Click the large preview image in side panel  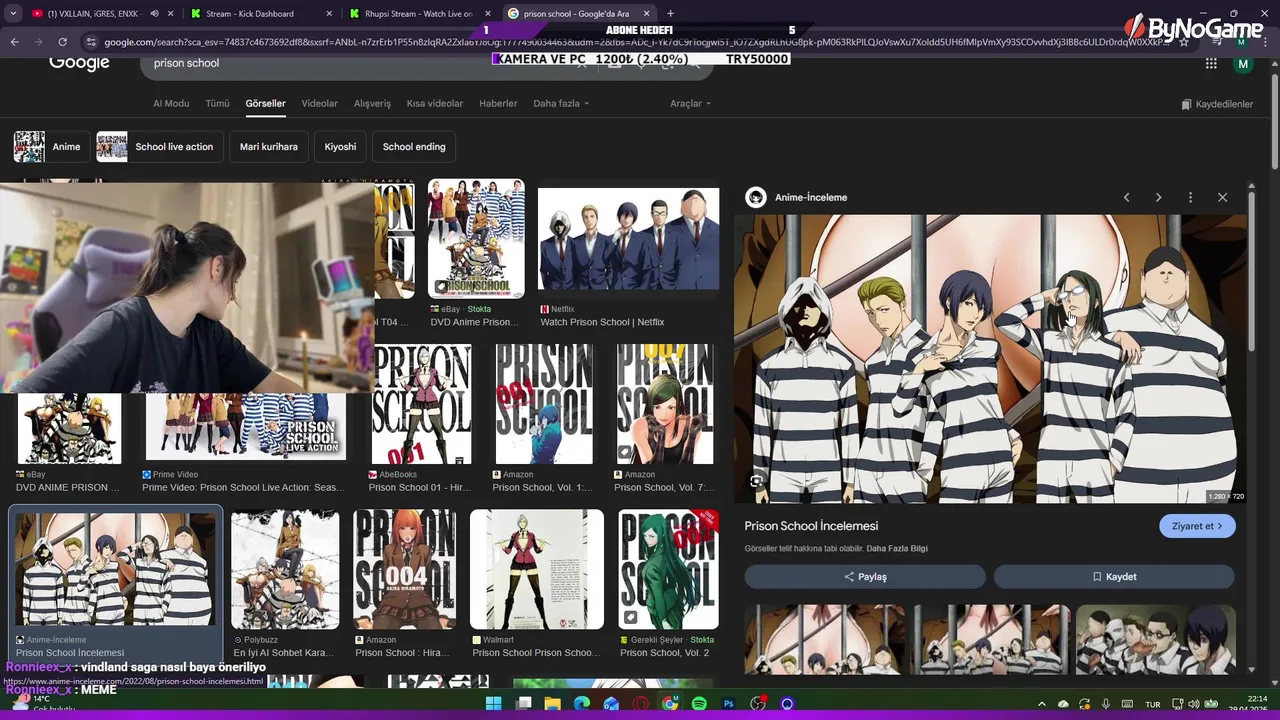click(991, 358)
